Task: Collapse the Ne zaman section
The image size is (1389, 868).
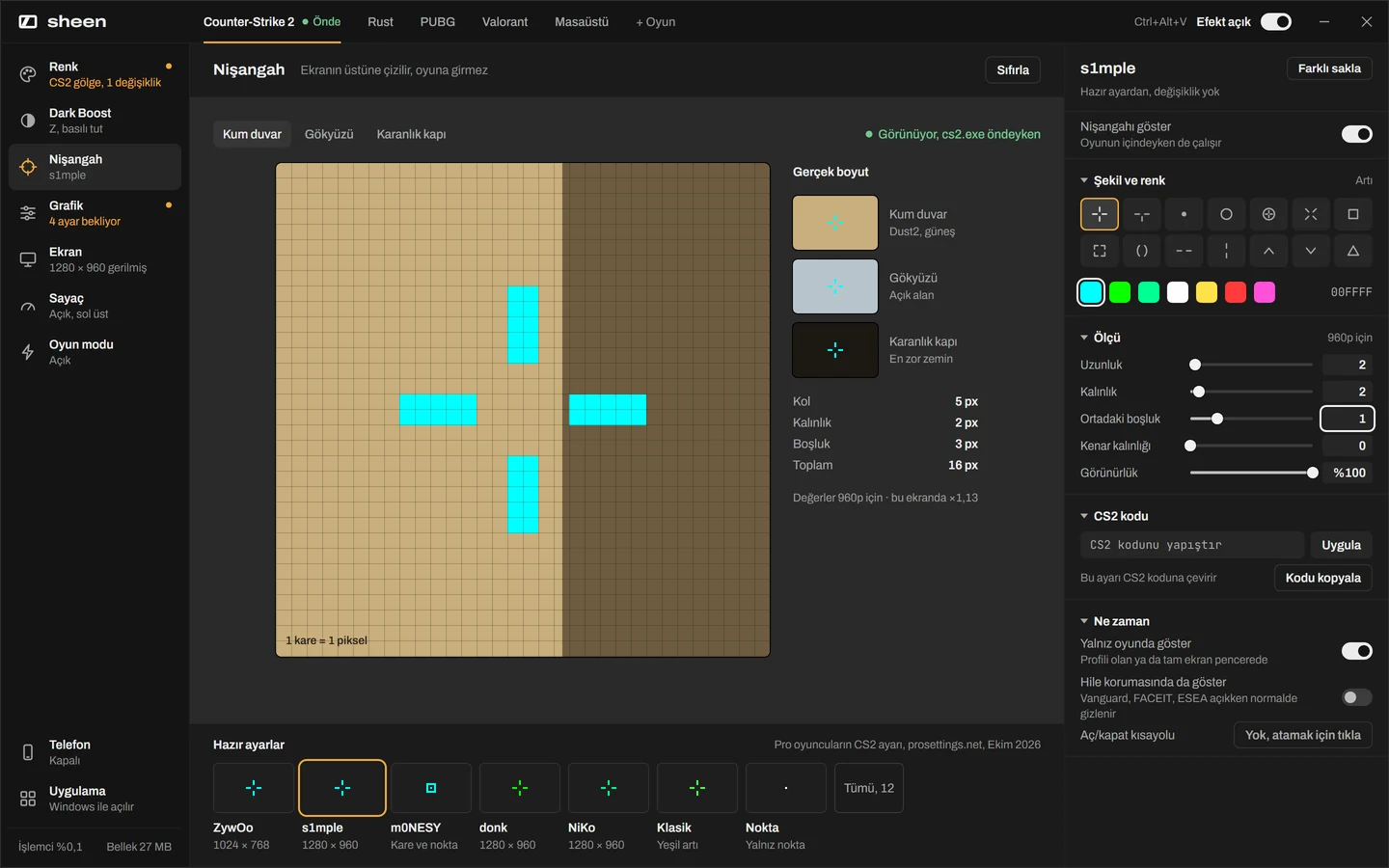Action: [x=1115, y=621]
